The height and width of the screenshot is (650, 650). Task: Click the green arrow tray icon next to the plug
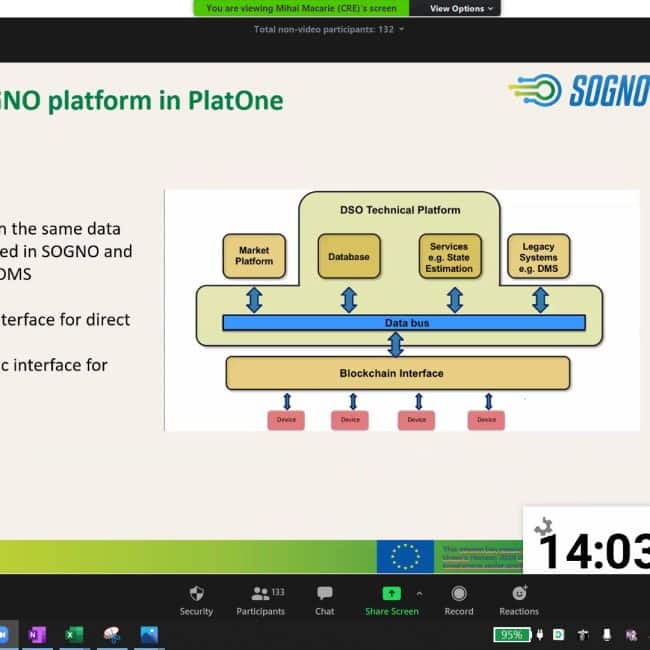[x=559, y=634]
